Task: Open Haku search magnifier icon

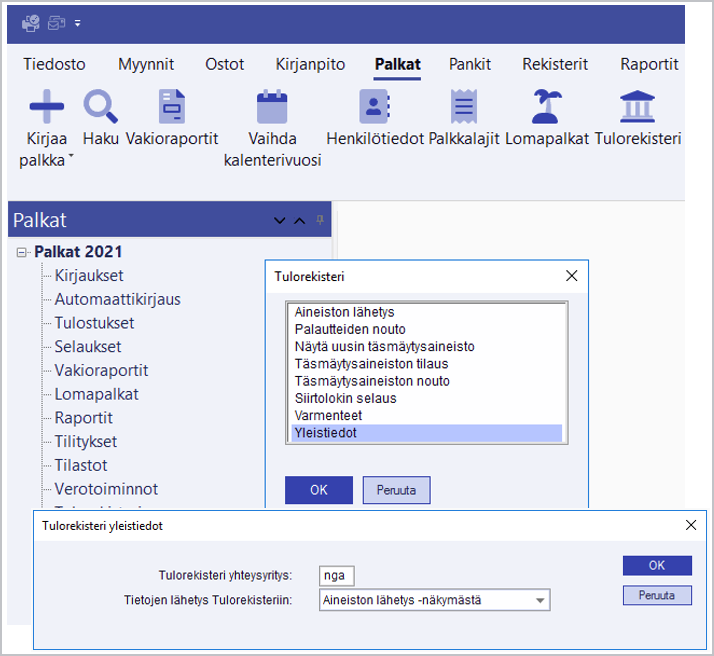Action: 100,106
